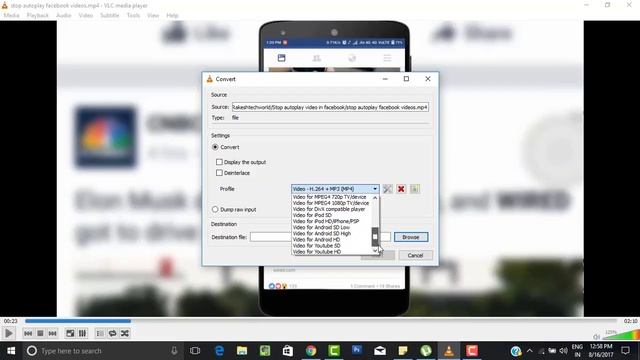Open the Windows Start menu
This screenshot has height=360, width=640.
[x=11, y=351]
